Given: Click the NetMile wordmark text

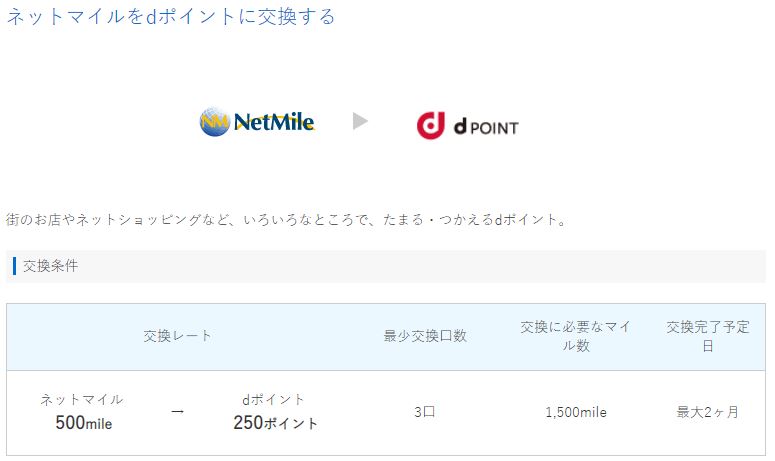Looking at the screenshot, I should click(x=274, y=122).
